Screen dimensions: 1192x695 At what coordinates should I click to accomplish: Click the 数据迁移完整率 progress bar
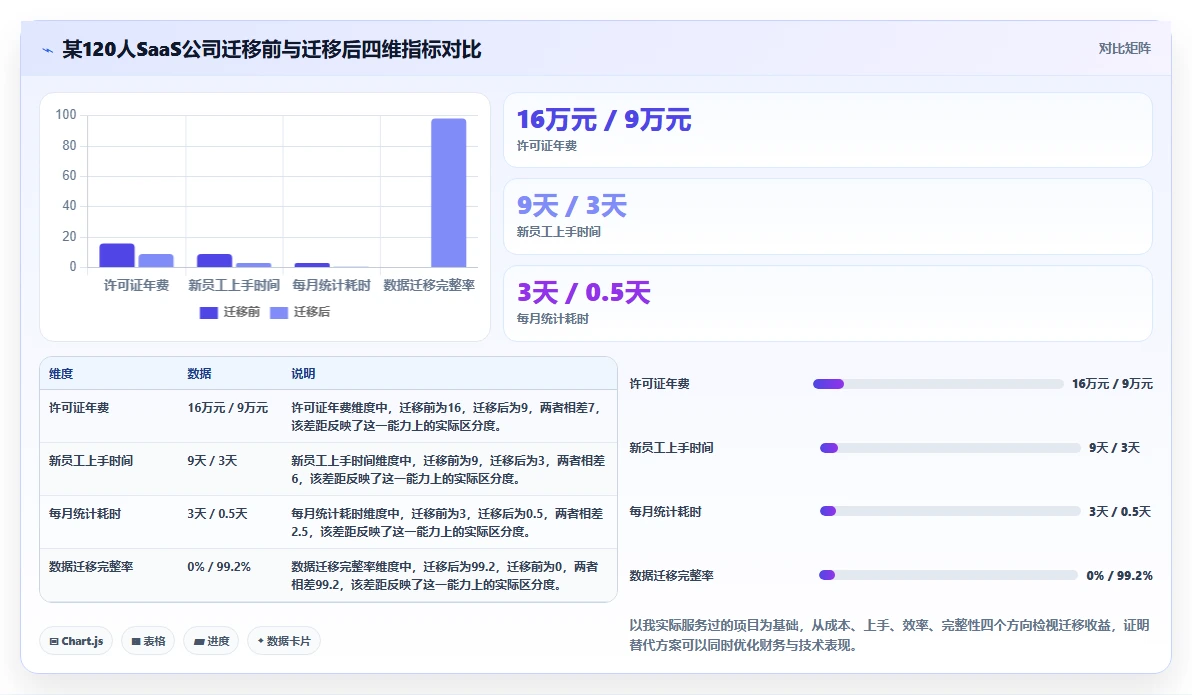(x=948, y=575)
